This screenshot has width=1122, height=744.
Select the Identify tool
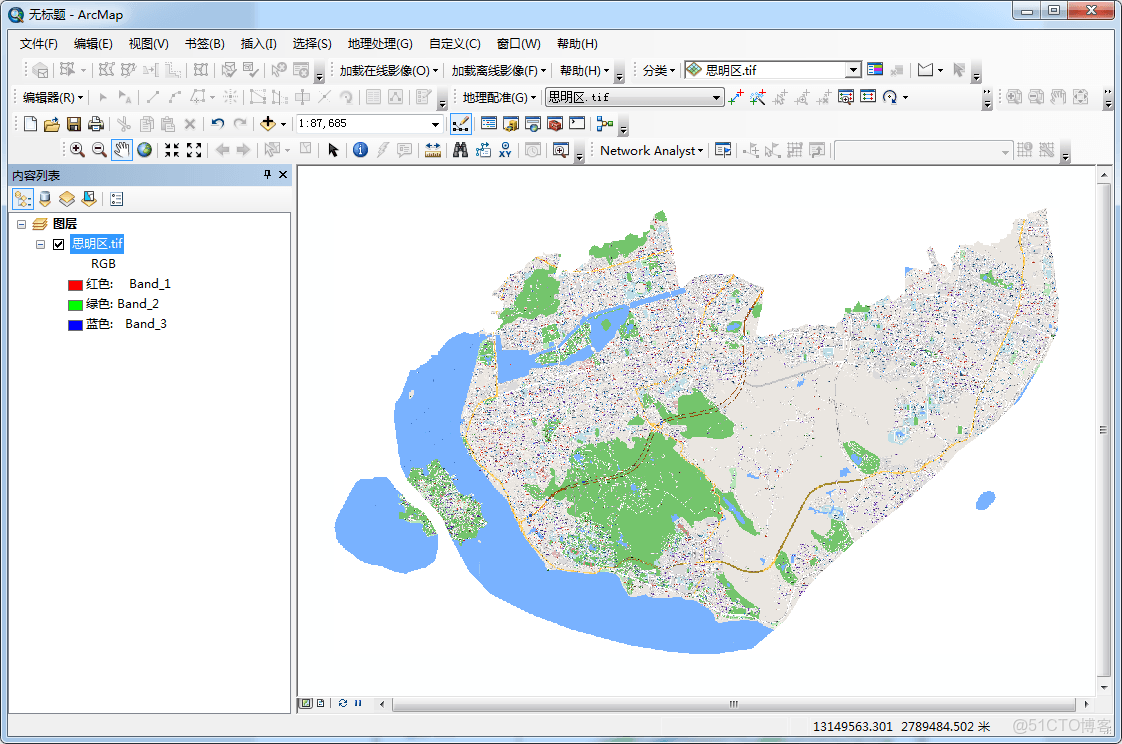click(360, 150)
